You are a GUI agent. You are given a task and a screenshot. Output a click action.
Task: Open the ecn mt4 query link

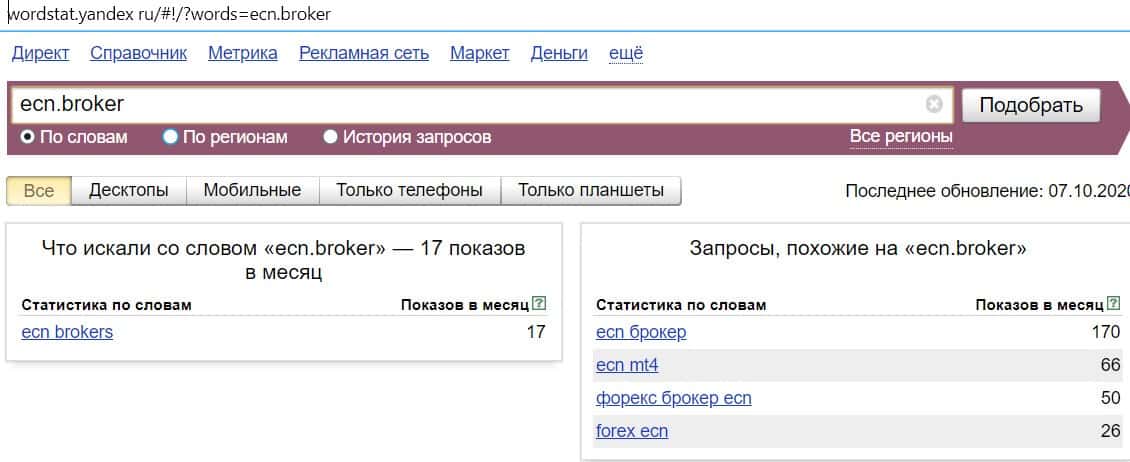(x=627, y=365)
